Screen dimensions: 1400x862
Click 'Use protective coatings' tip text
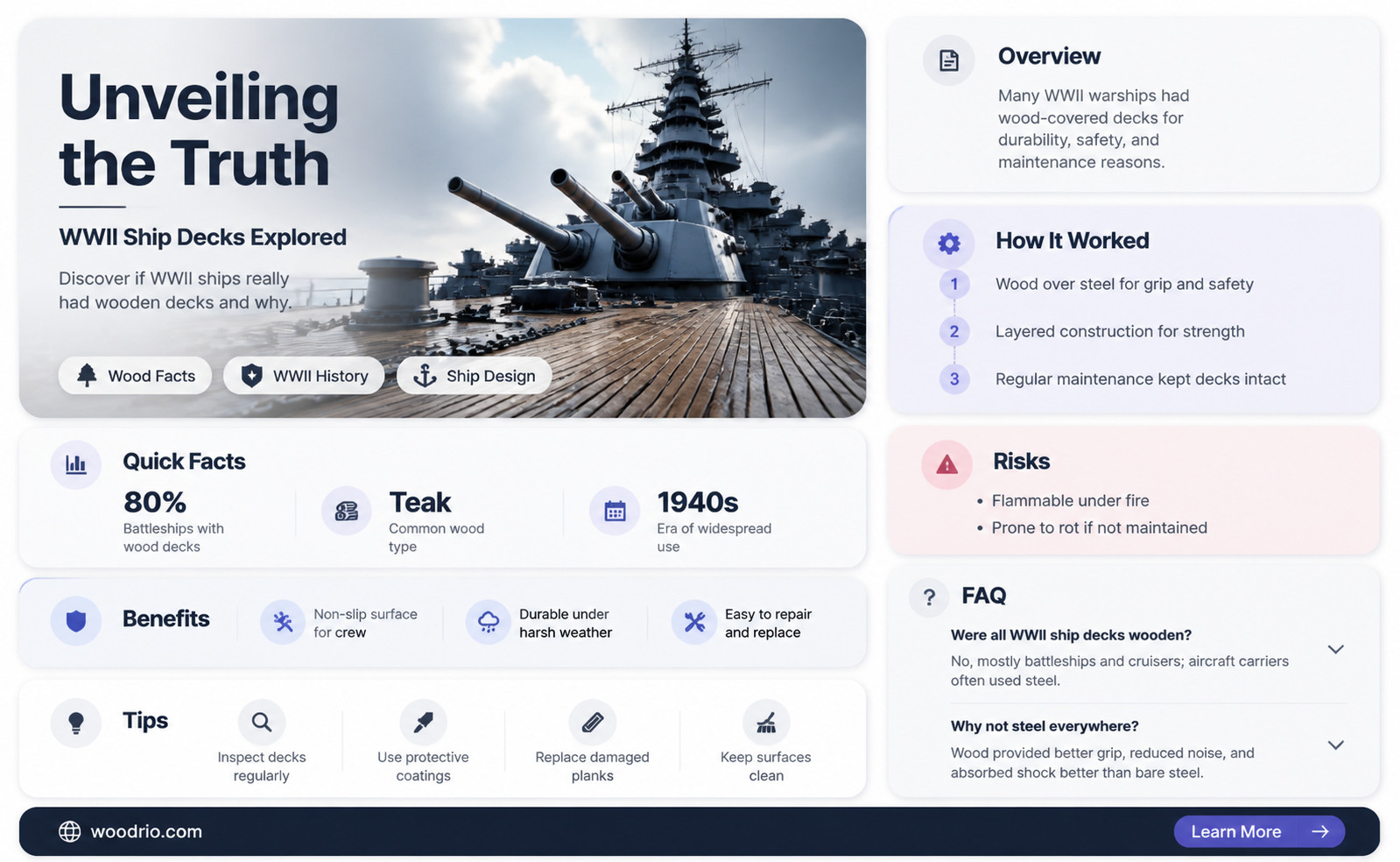point(423,767)
